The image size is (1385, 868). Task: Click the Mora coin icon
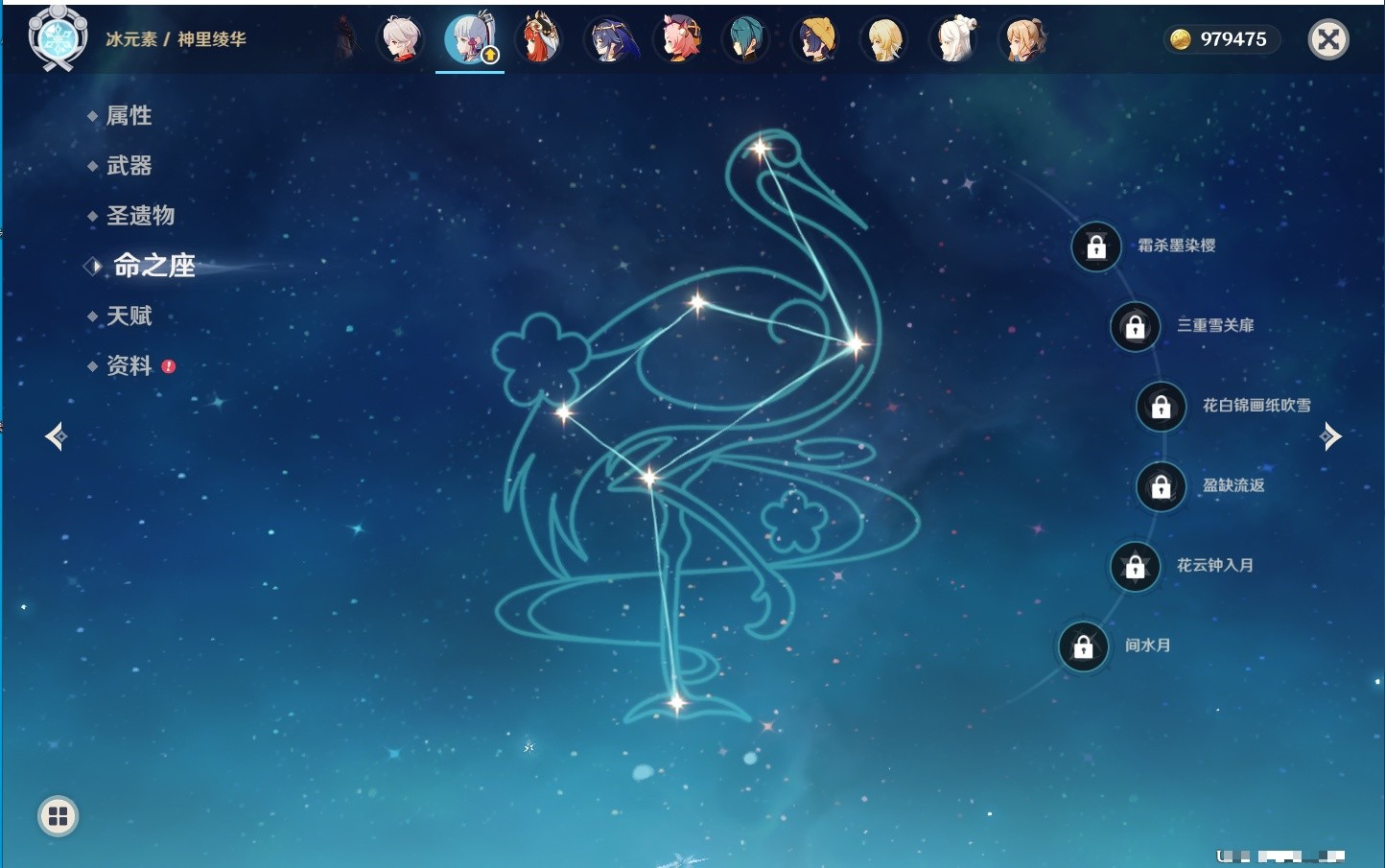(1181, 39)
